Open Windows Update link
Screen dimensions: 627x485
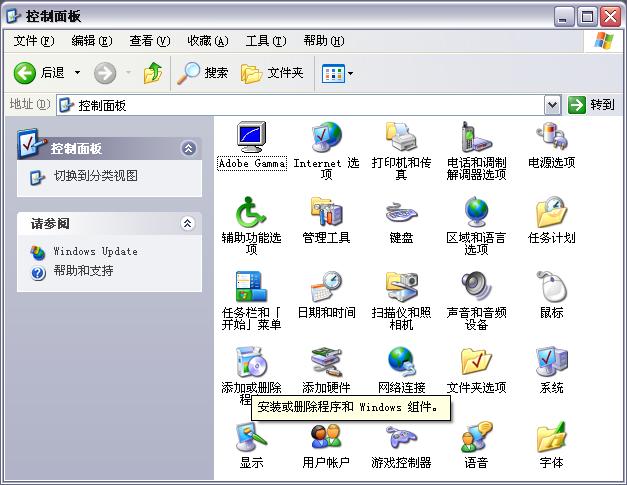95,252
